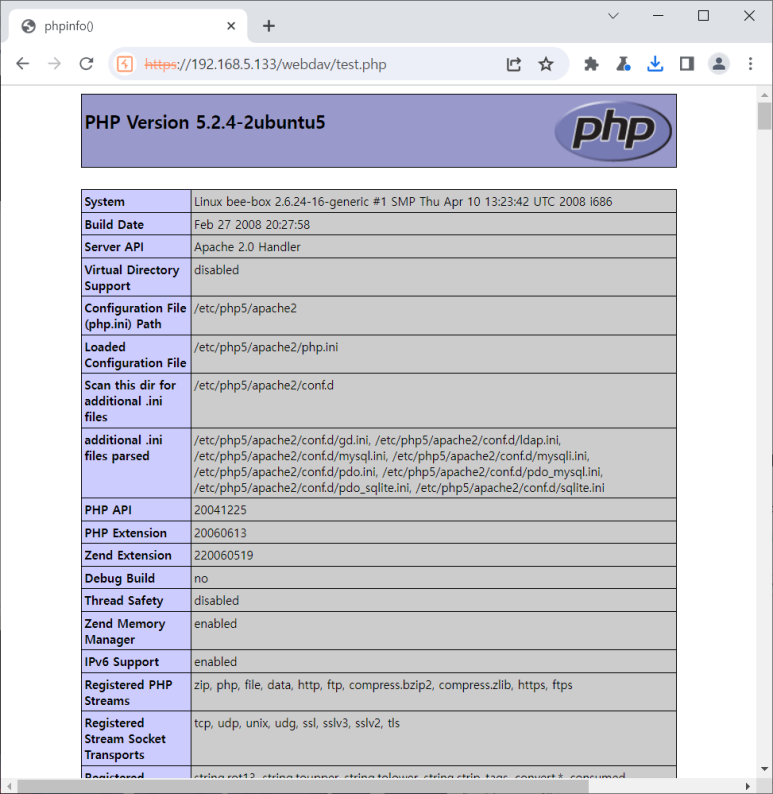Click the 'Registered Stream Socket Transports' label
This screenshot has height=794, width=773.
[125, 739]
